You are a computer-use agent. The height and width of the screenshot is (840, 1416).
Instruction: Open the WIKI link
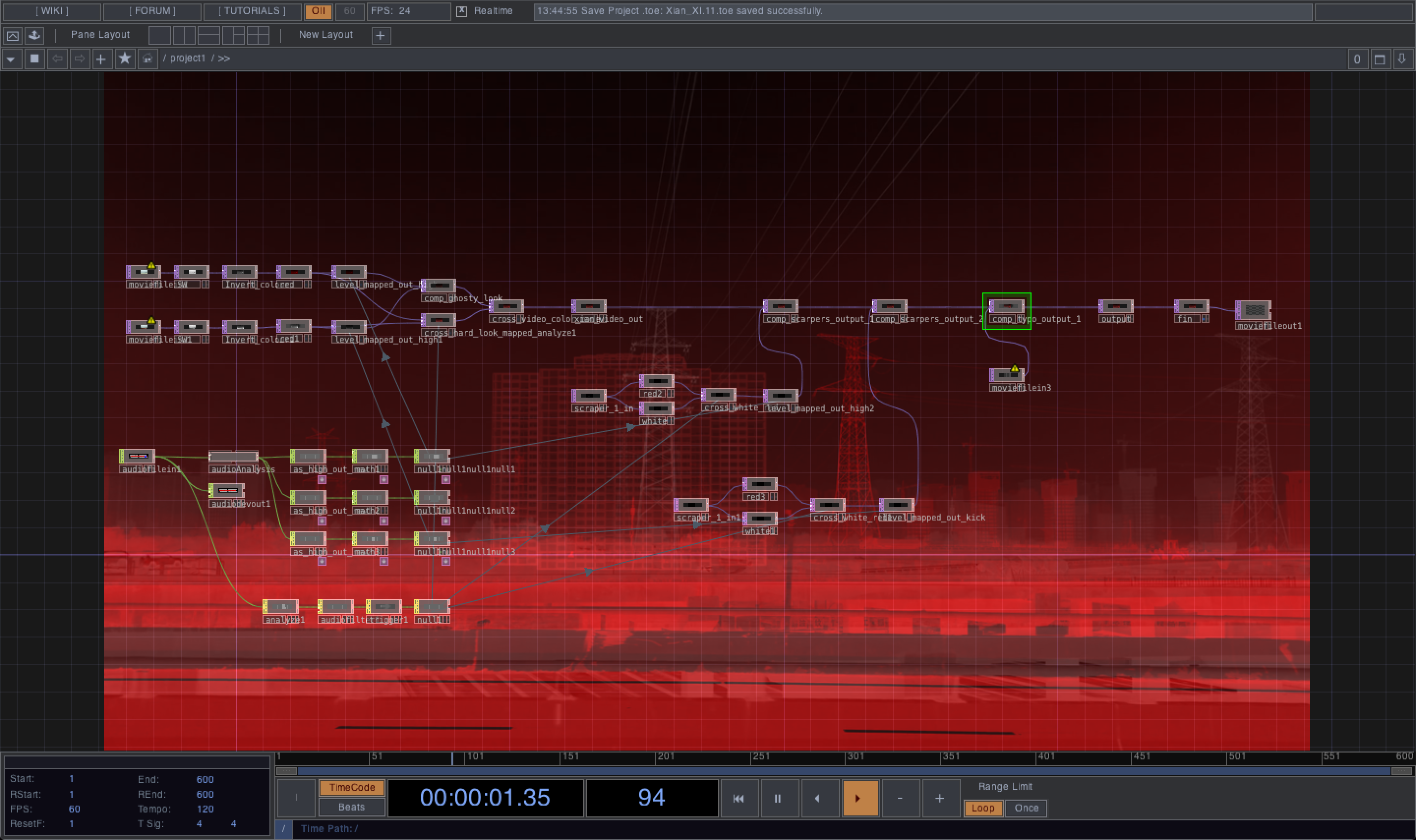click(x=52, y=11)
